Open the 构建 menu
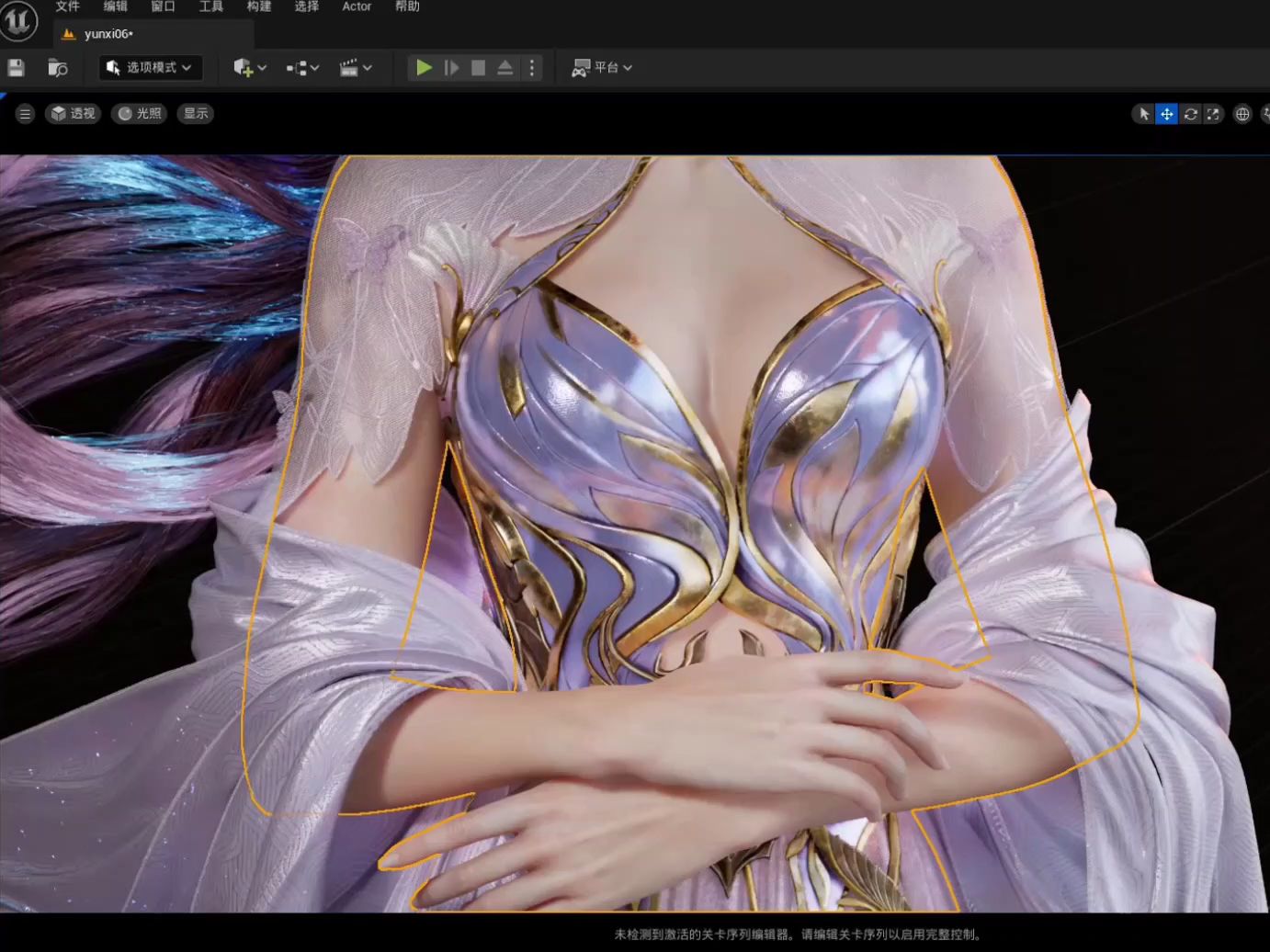1270x952 pixels. pos(259,6)
